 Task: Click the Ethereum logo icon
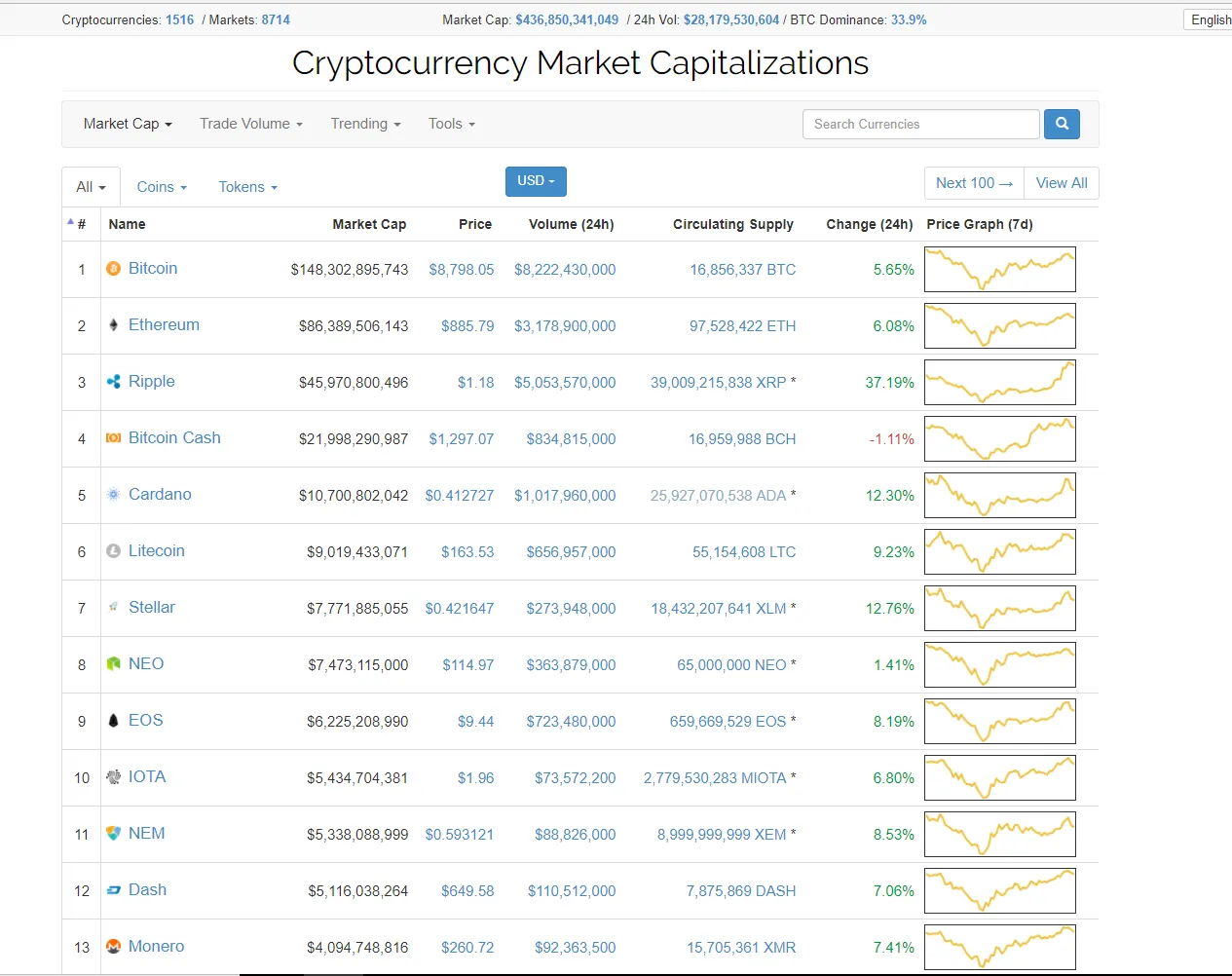tap(113, 325)
